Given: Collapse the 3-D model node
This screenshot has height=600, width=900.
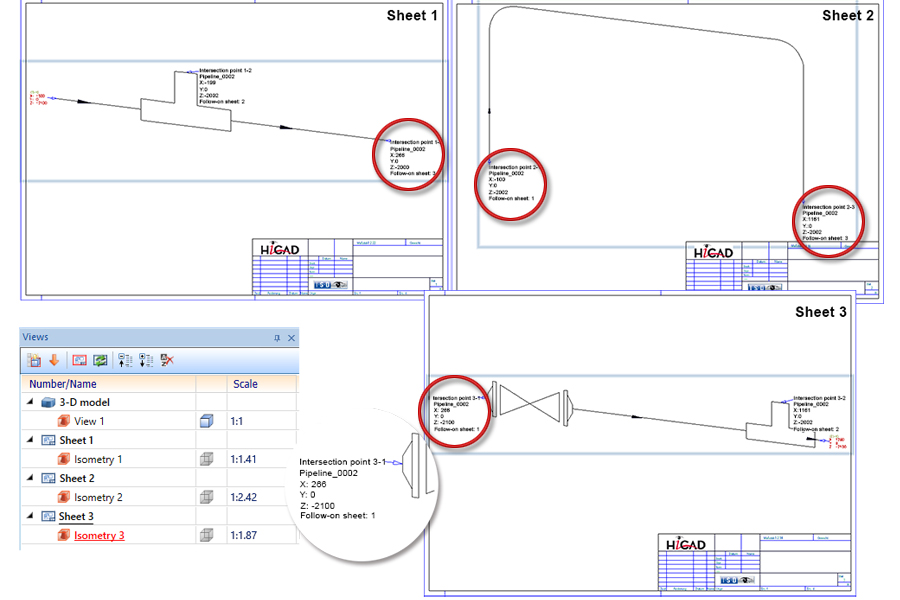Looking at the screenshot, I should (x=30, y=402).
